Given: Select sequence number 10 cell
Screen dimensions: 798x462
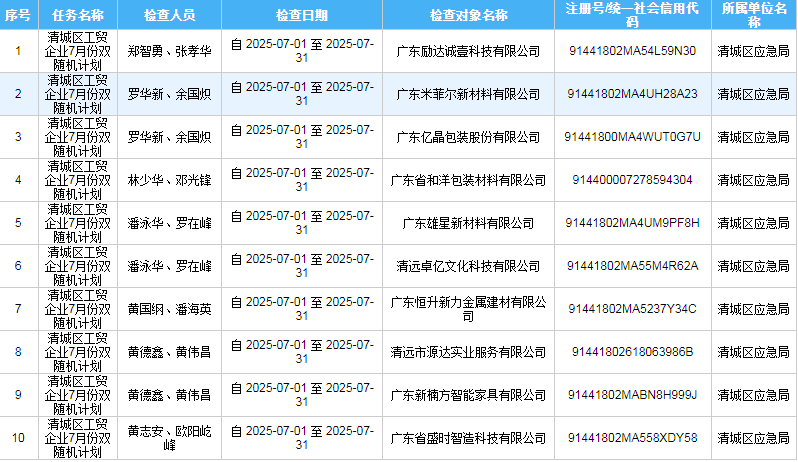Looking at the screenshot, I should (18, 438).
